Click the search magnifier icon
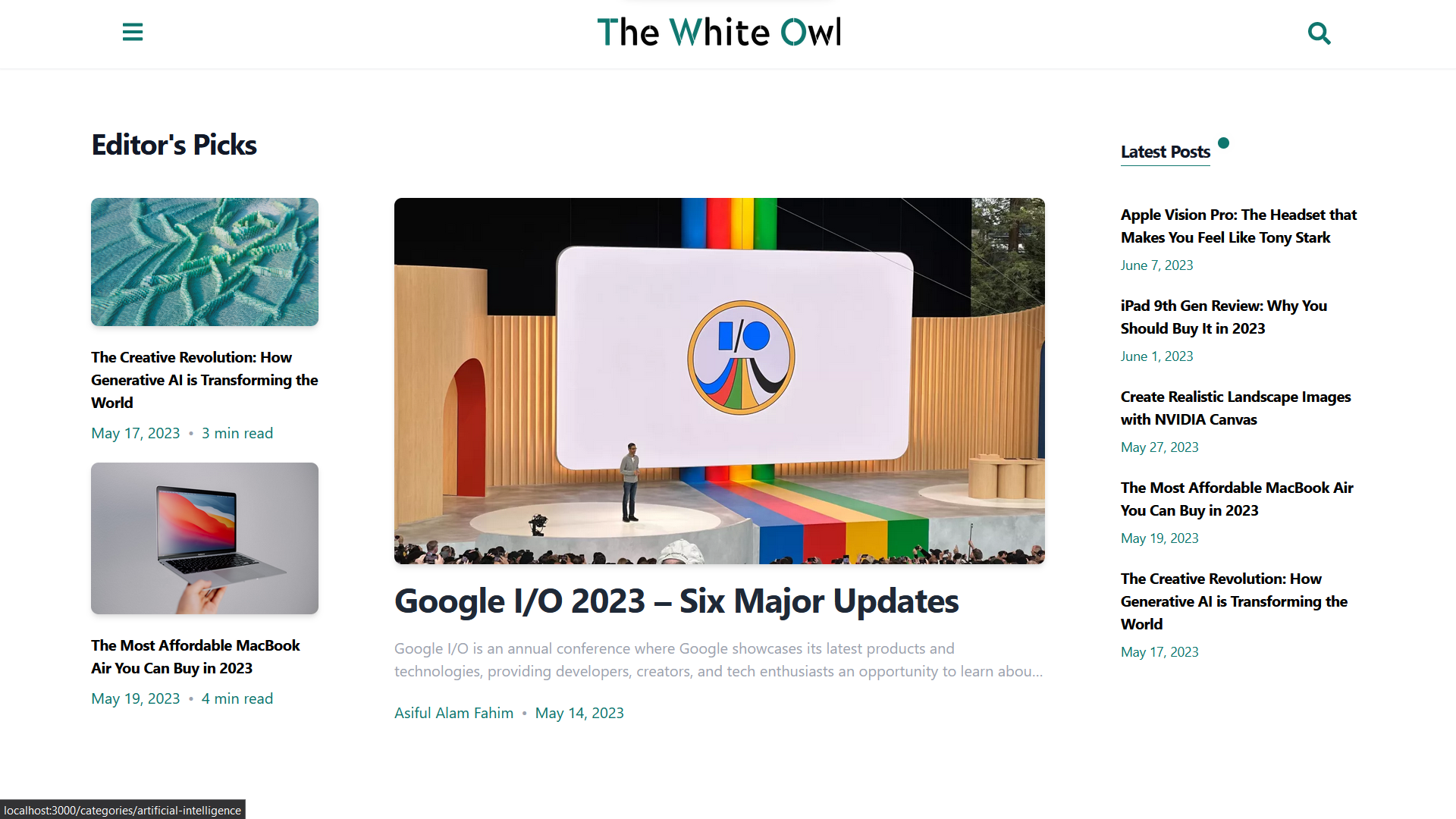Viewport: 1456px width, 819px height. click(1319, 33)
